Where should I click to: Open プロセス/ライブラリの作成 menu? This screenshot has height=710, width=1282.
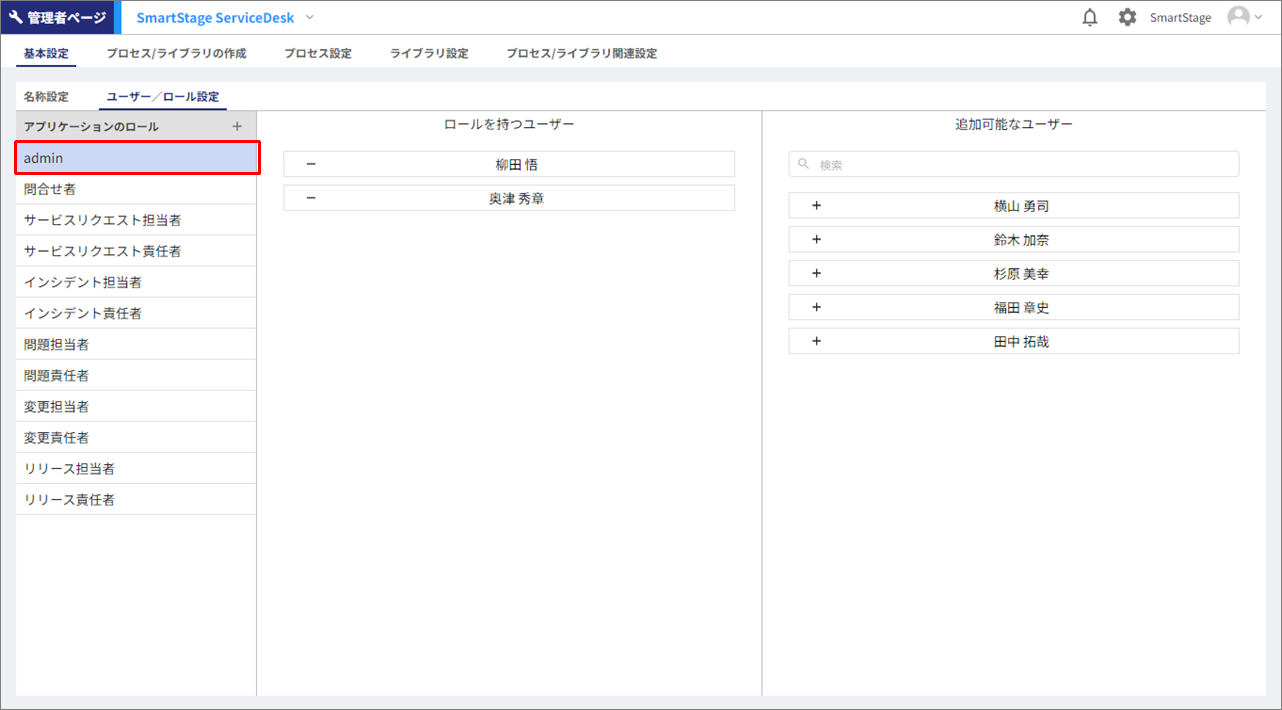pos(176,54)
